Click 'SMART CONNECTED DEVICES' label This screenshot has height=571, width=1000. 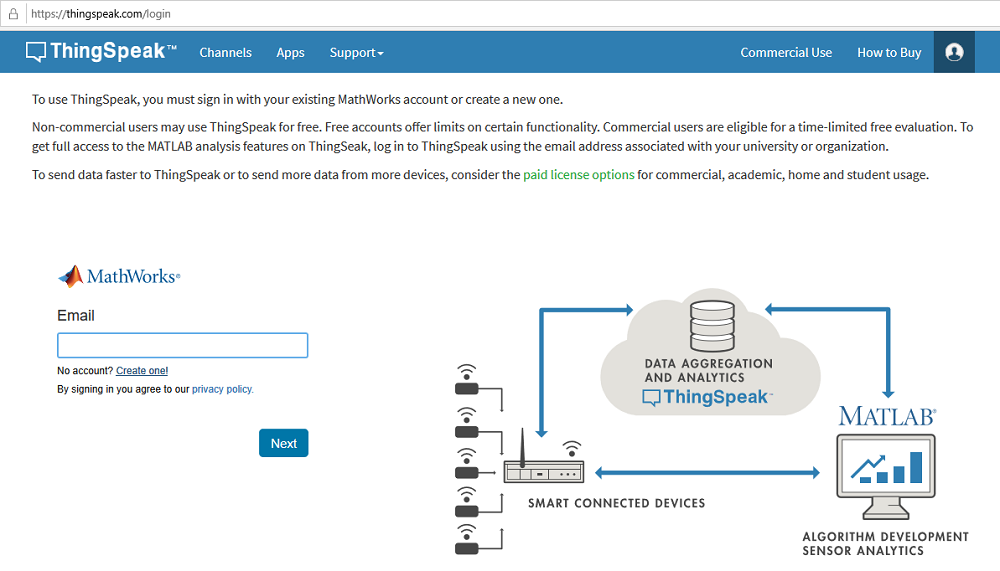pos(617,503)
